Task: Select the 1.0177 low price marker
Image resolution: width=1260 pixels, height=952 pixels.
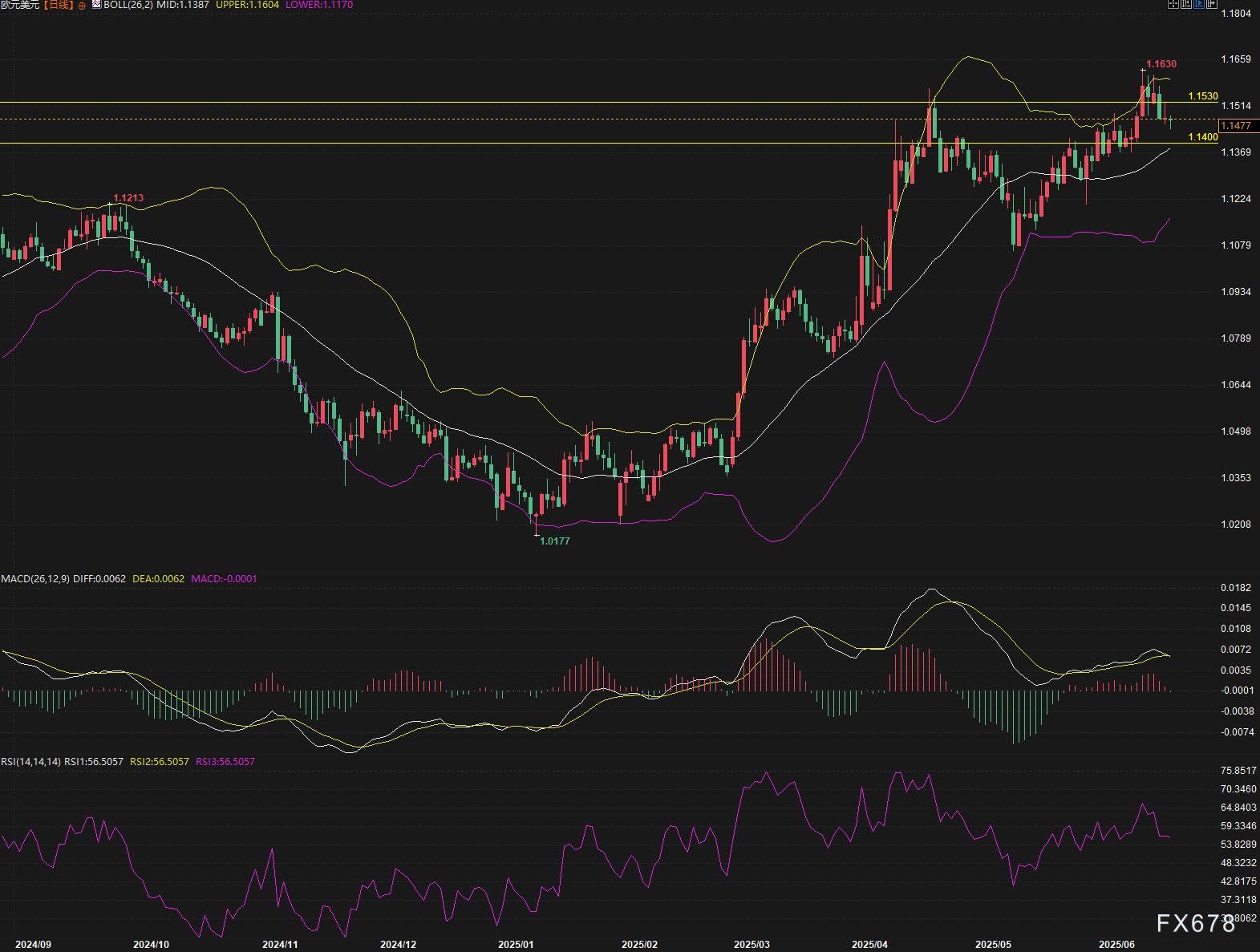Action: click(x=554, y=541)
